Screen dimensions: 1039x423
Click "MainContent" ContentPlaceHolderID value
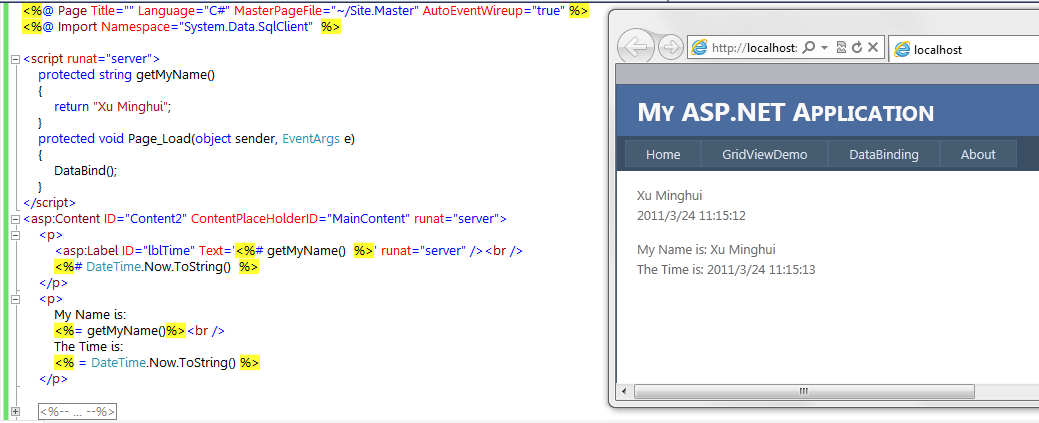[368, 219]
